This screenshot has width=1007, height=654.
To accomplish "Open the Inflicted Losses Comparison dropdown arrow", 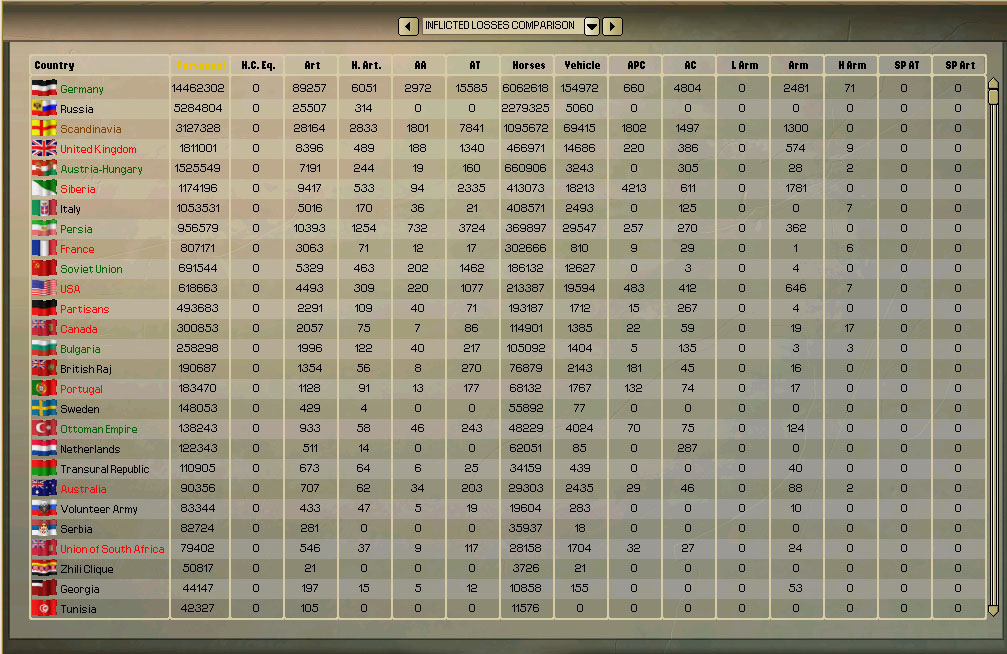I will (x=591, y=26).
